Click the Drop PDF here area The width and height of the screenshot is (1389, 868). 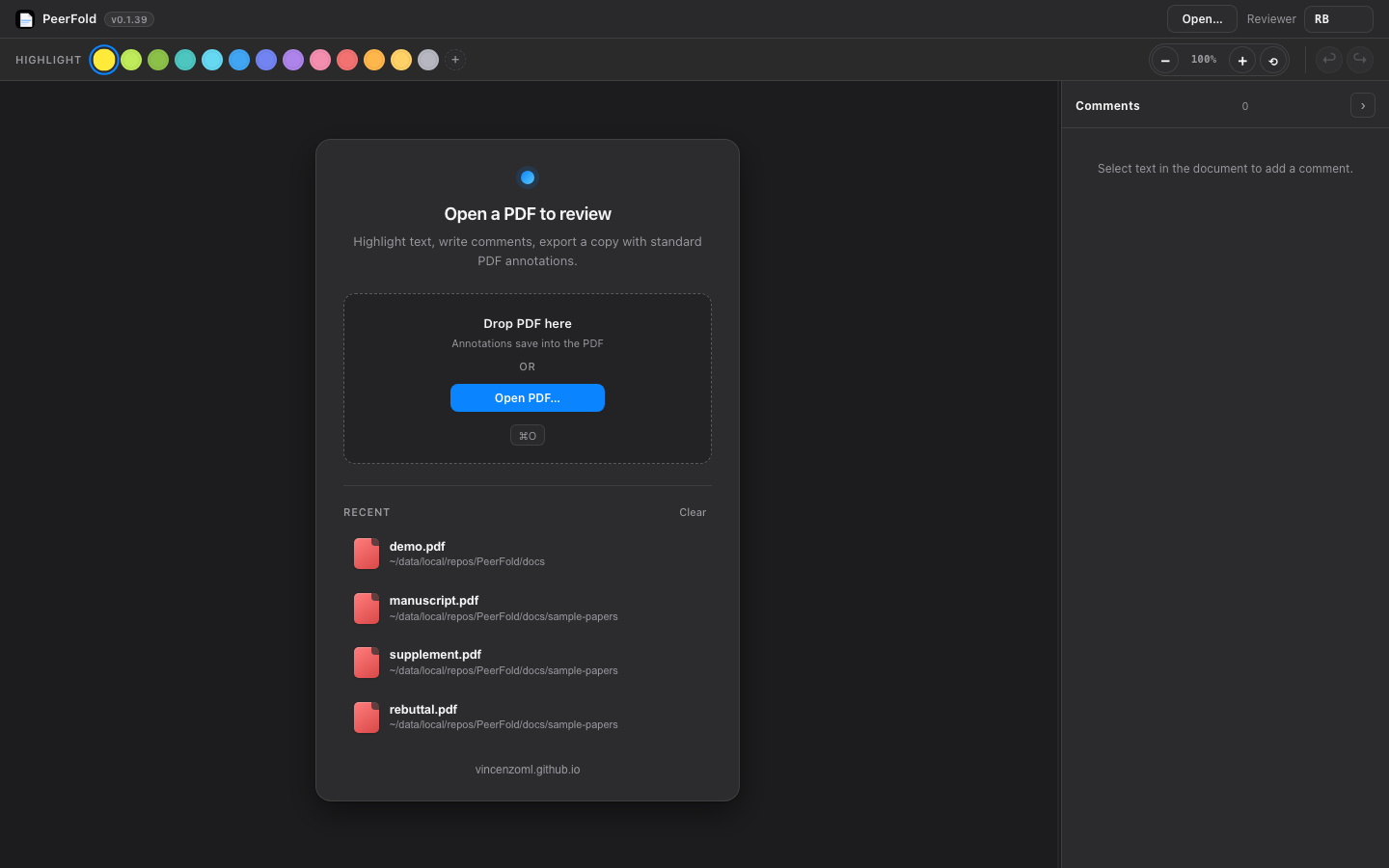pos(528,379)
